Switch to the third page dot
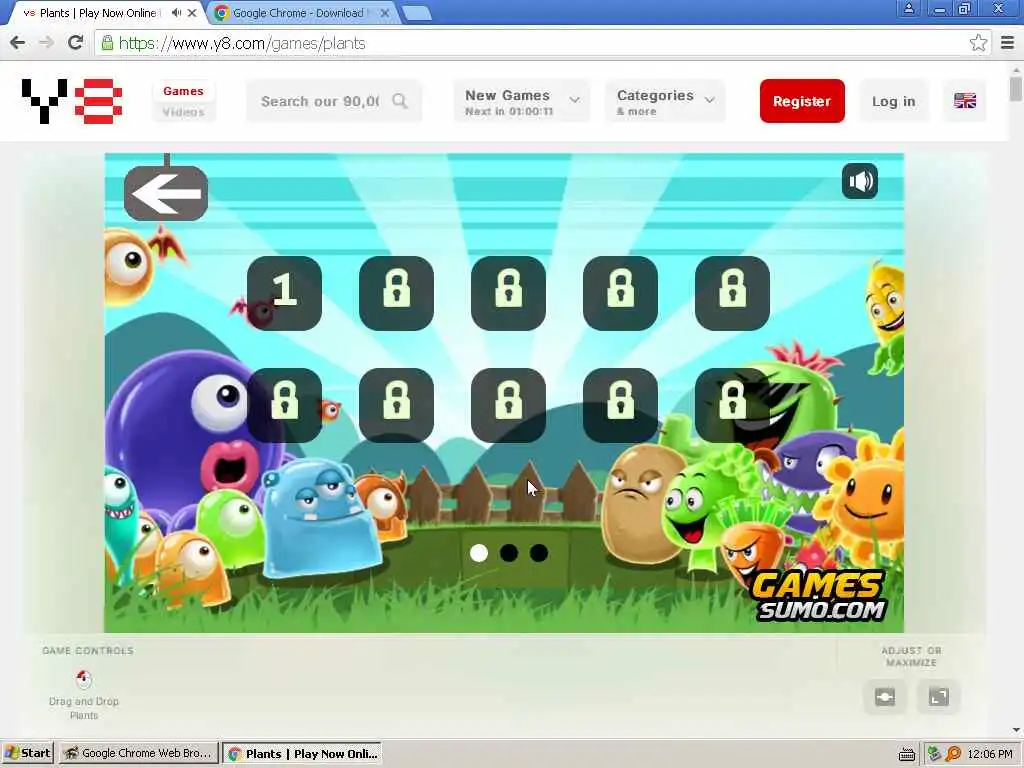This screenshot has width=1024, height=768. (539, 553)
